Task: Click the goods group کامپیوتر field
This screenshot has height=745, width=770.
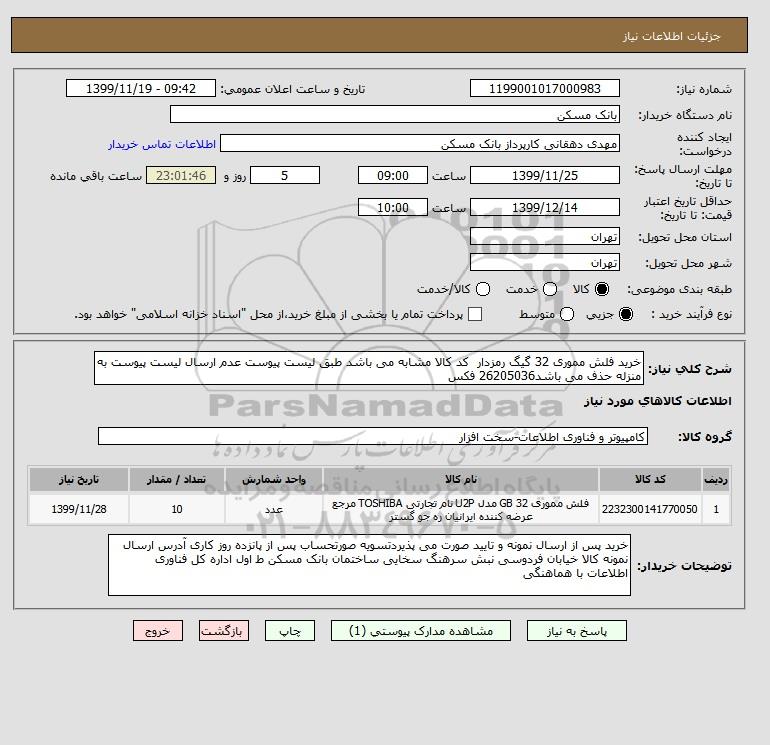Action: tap(373, 436)
